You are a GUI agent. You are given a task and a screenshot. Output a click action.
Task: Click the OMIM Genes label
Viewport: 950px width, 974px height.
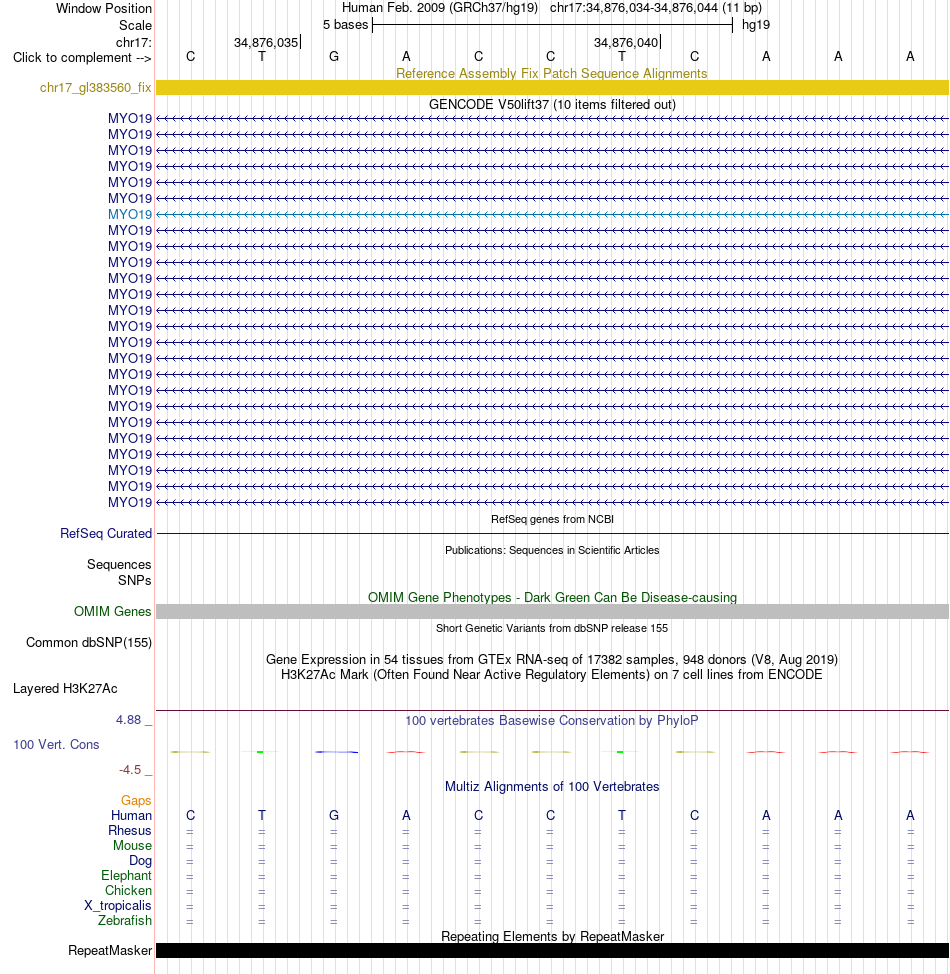pos(112,611)
